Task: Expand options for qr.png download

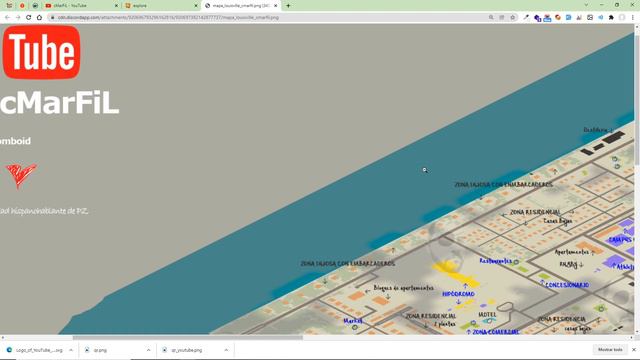Action: pos(148,350)
